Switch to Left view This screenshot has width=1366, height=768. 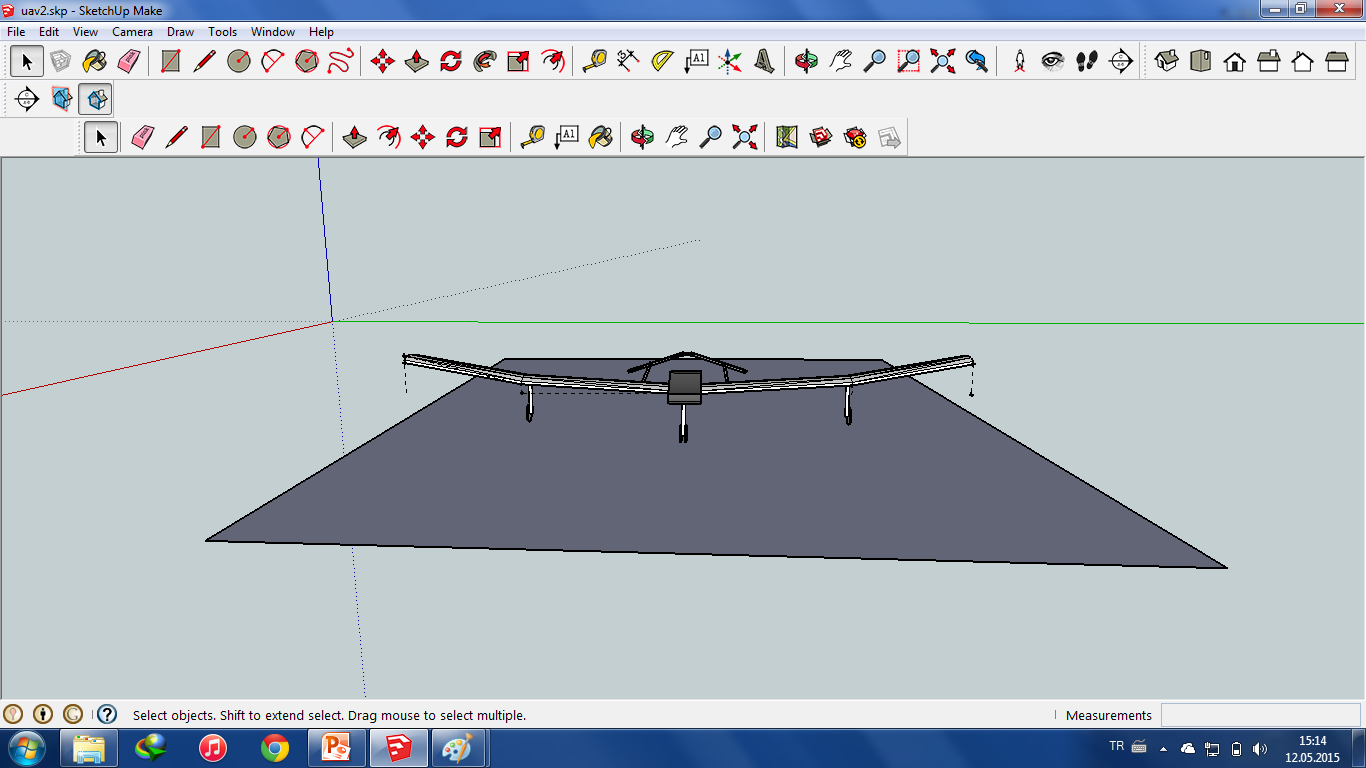coord(1337,61)
